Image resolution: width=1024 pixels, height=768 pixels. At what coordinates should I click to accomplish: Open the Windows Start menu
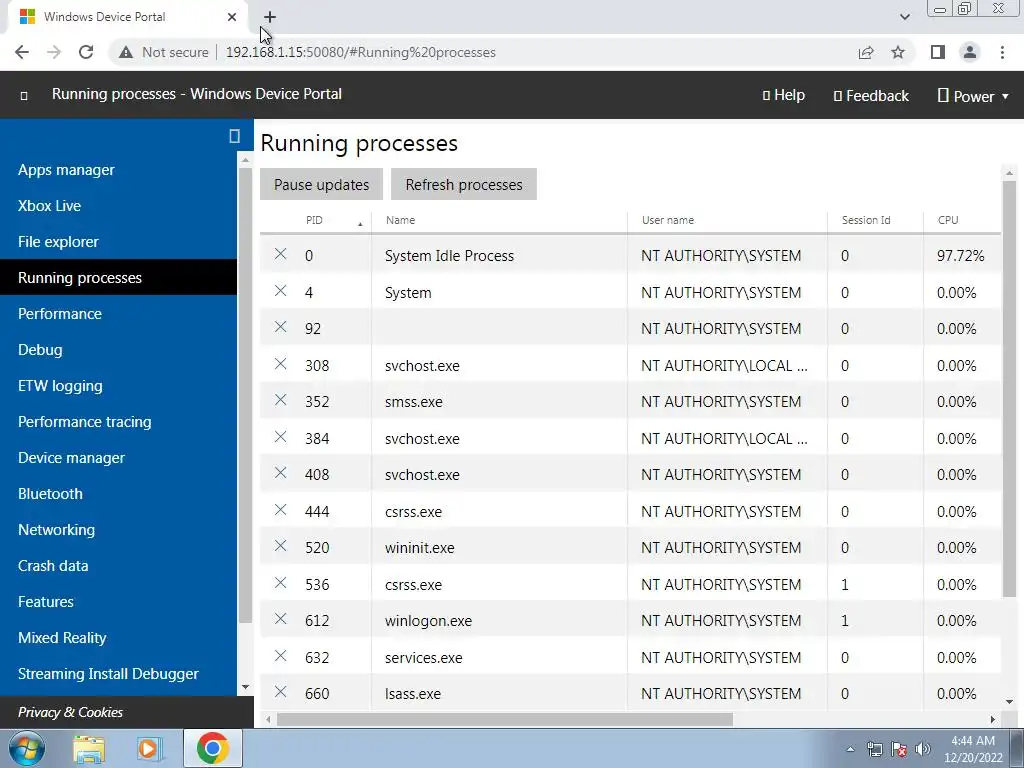(x=27, y=748)
